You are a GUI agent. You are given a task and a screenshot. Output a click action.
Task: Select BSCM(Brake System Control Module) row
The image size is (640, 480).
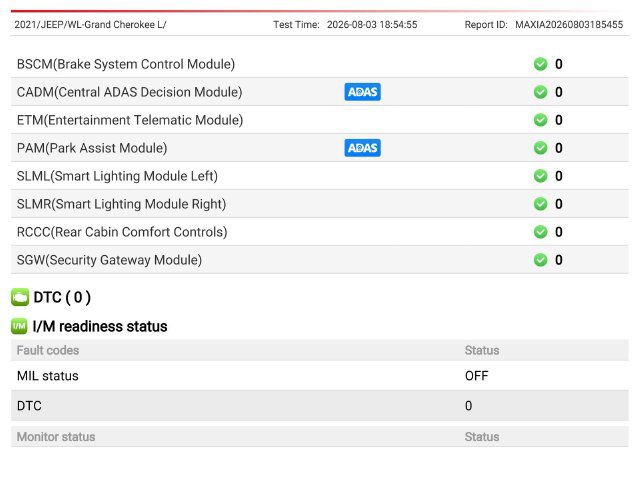(320, 64)
